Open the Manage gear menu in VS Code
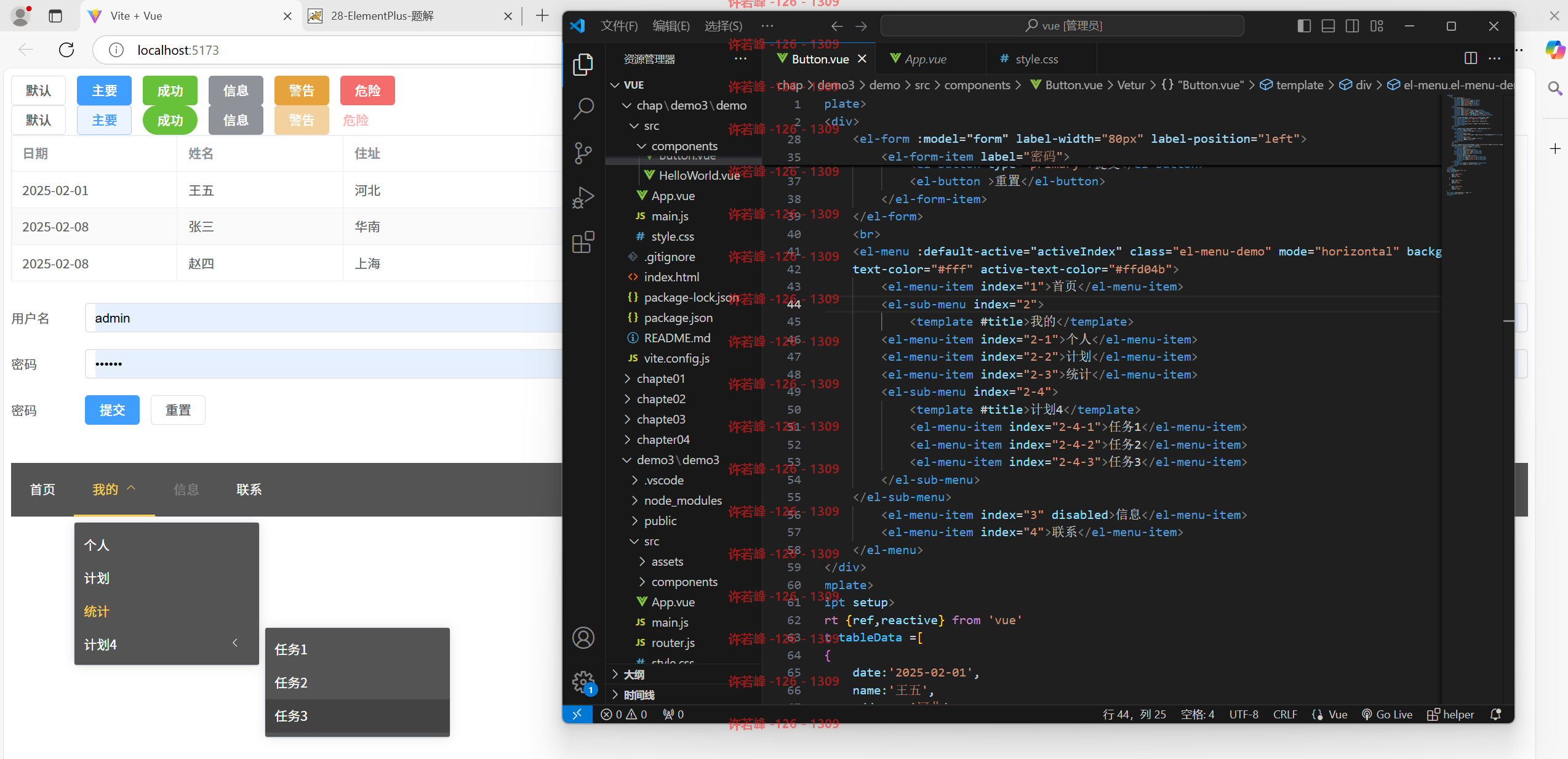 click(583, 682)
